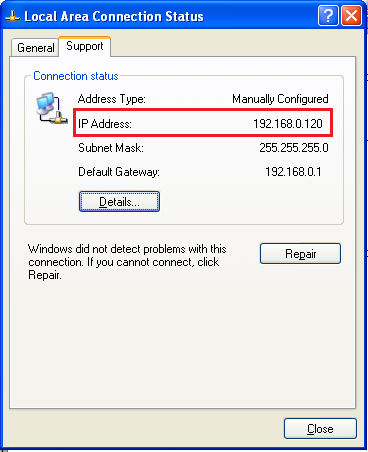The image size is (368, 452).
Task: Close the dialog with the red X
Action: tap(351, 16)
